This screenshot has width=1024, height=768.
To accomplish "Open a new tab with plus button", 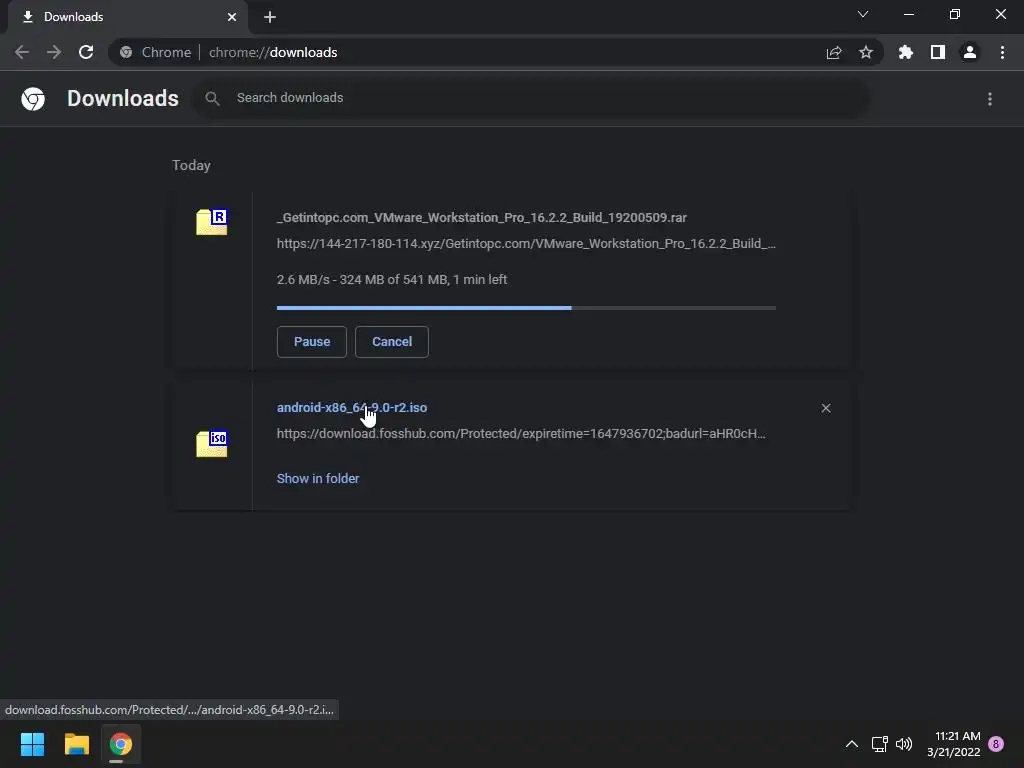I will [x=270, y=17].
